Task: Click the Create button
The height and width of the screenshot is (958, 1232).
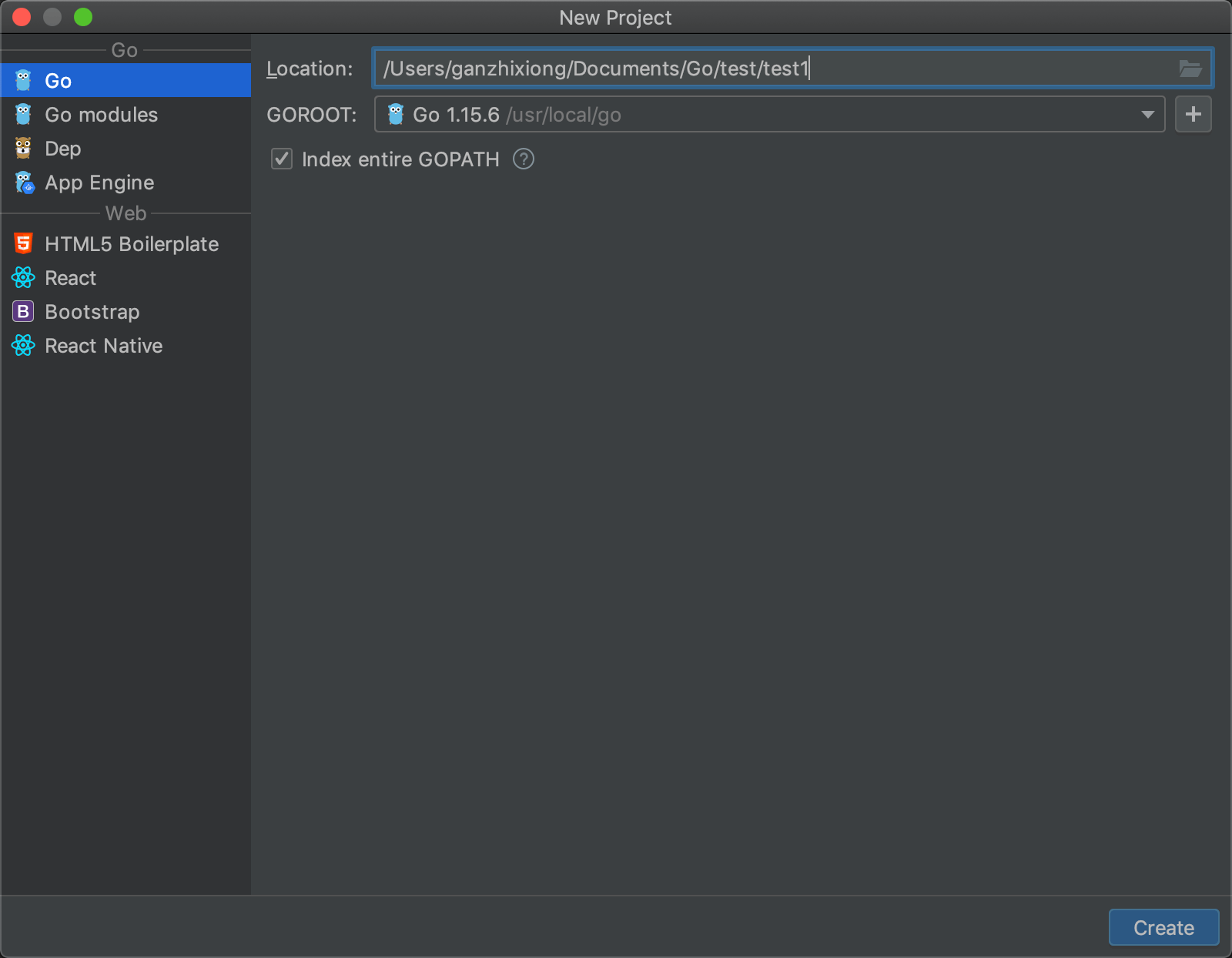Action: coord(1163,927)
